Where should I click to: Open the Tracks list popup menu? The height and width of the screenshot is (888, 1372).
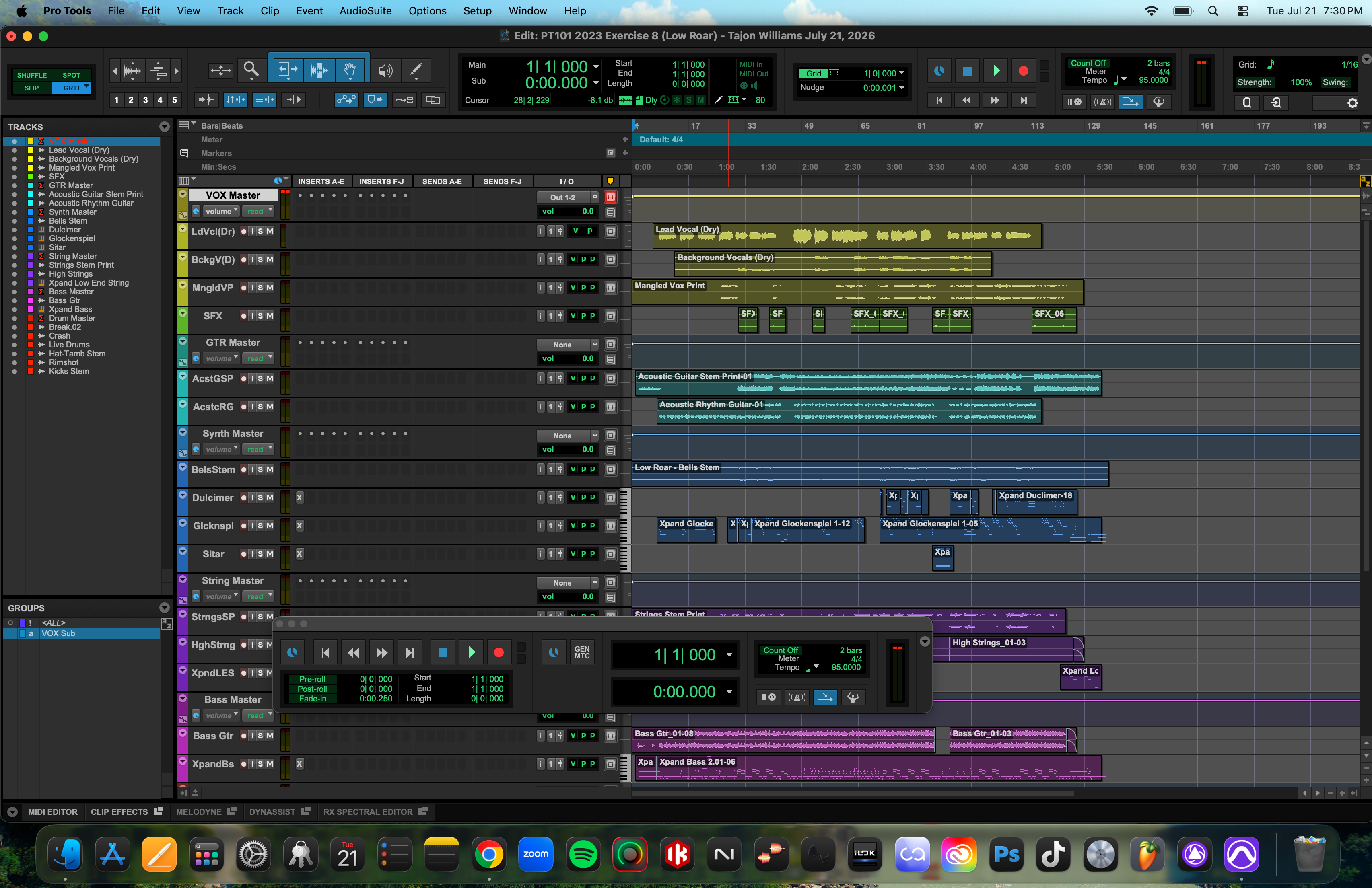click(164, 127)
